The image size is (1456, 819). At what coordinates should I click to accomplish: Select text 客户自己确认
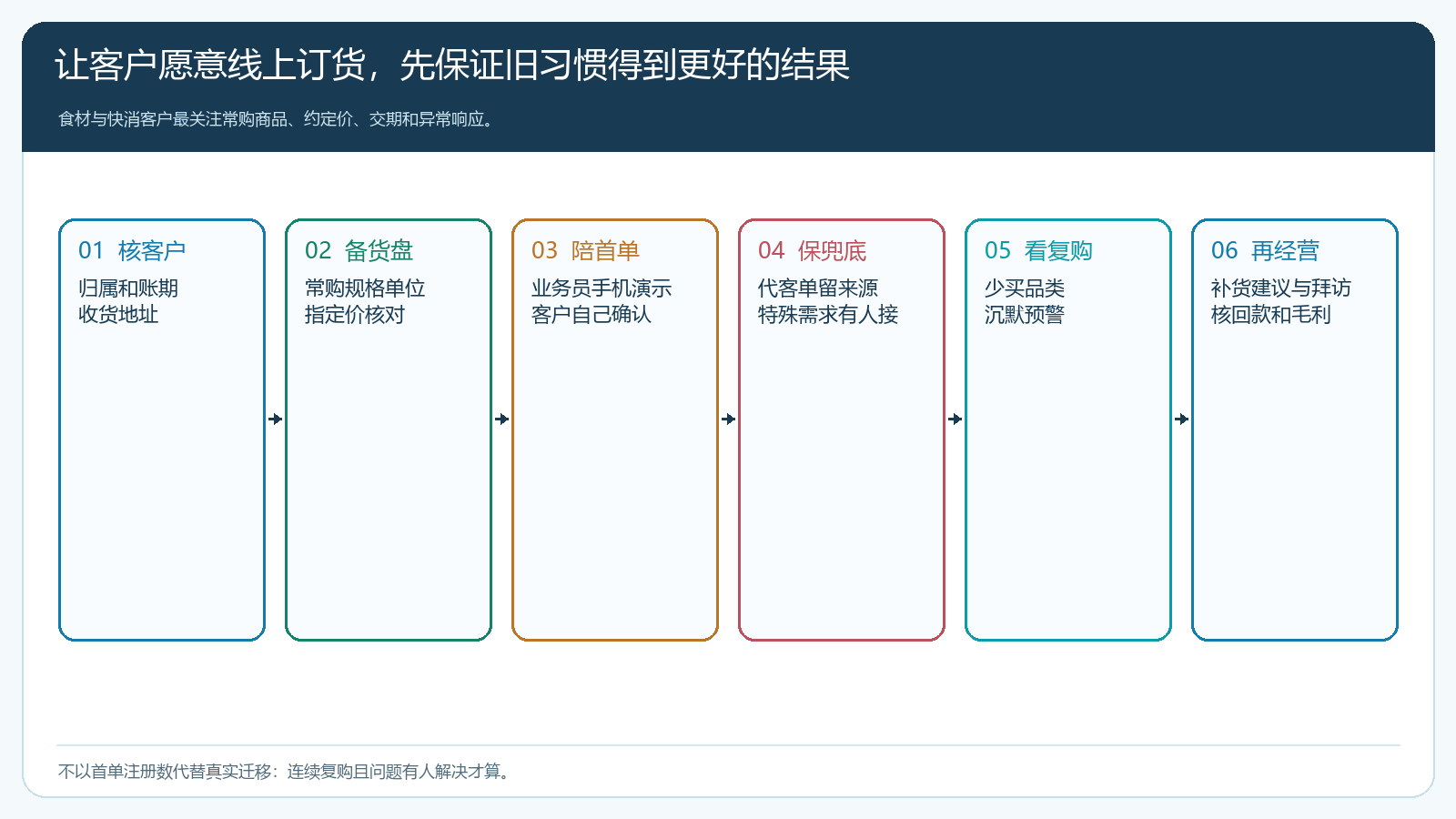pos(591,314)
